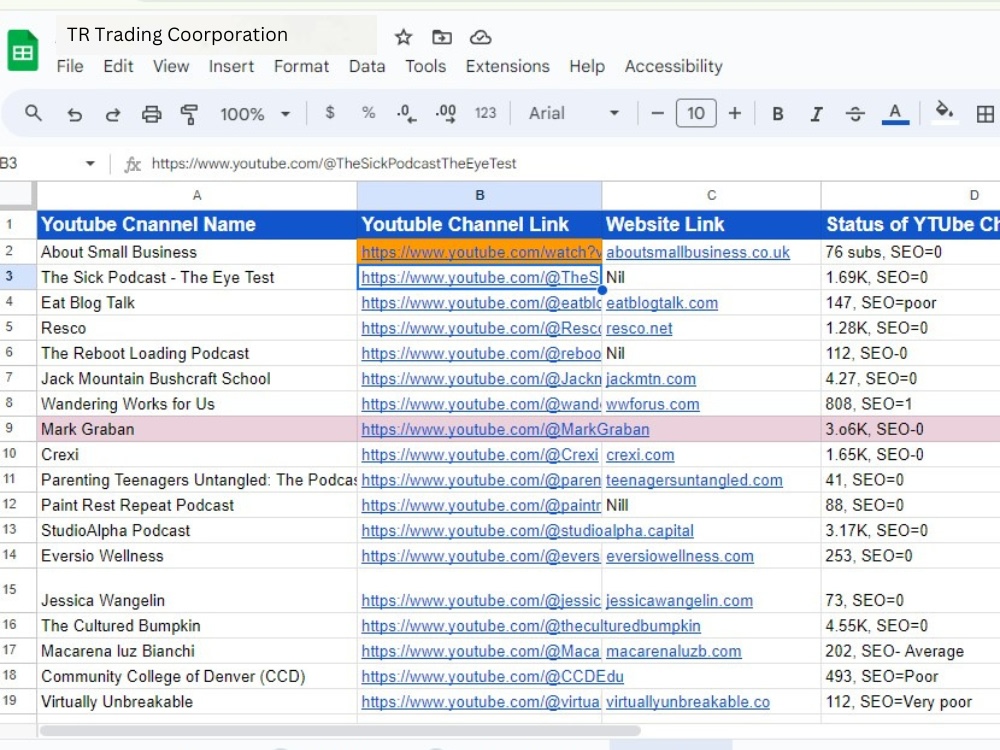Expand the name box dropdown arrow
This screenshot has height=750, width=1000.
90,164
